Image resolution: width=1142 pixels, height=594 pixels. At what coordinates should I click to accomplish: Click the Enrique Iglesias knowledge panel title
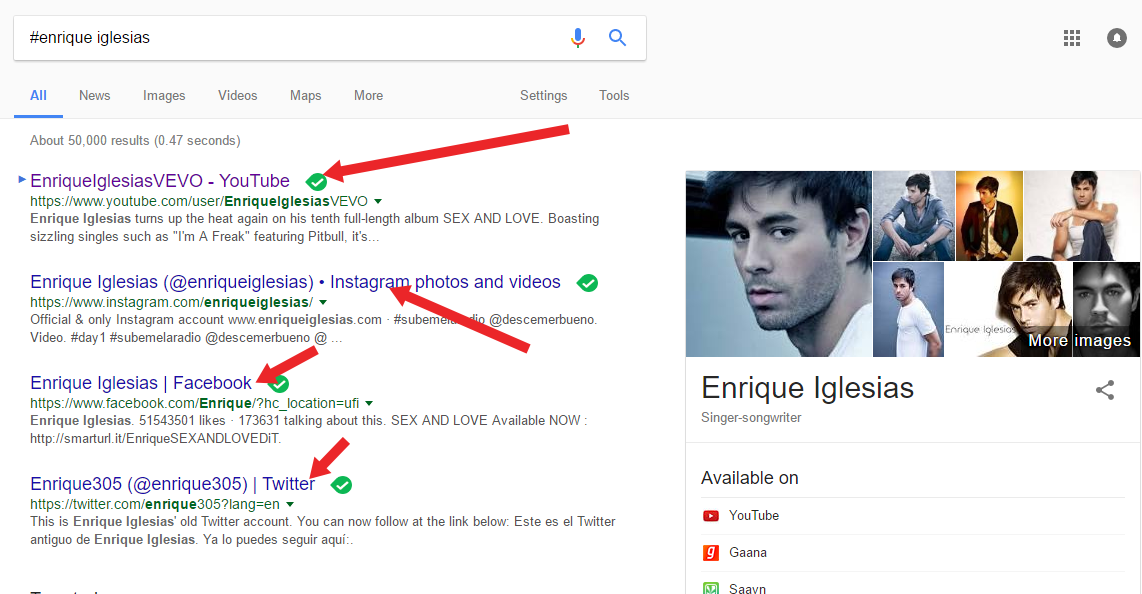point(807,388)
